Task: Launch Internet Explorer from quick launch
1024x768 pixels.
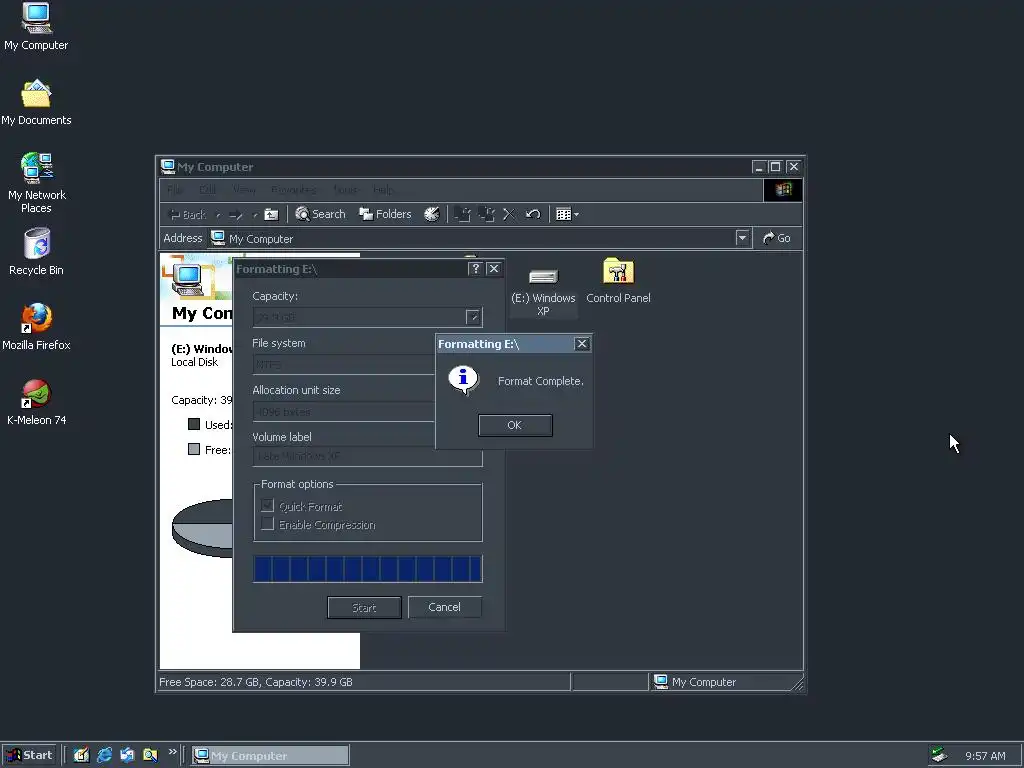Action: tap(104, 755)
